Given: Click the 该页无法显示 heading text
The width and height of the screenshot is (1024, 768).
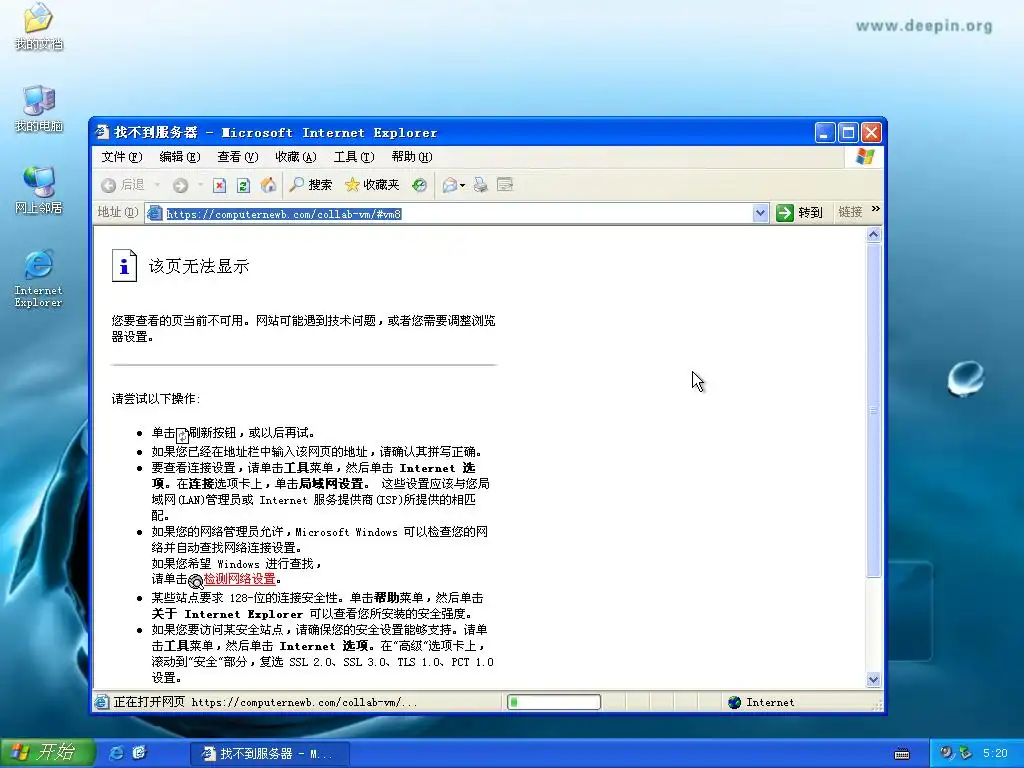Looking at the screenshot, I should pyautogui.click(x=199, y=266).
